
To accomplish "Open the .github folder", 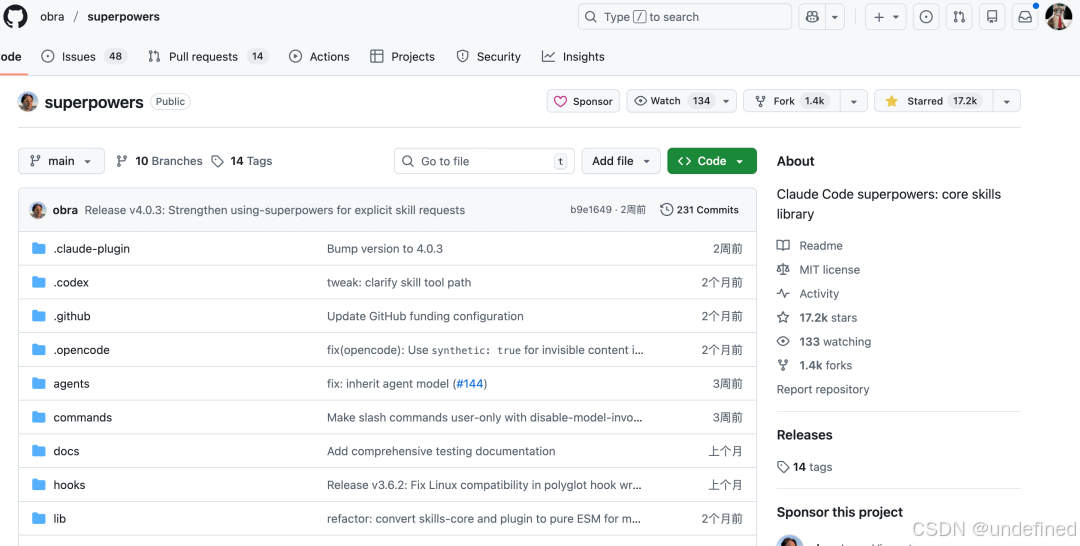I will click(x=72, y=316).
